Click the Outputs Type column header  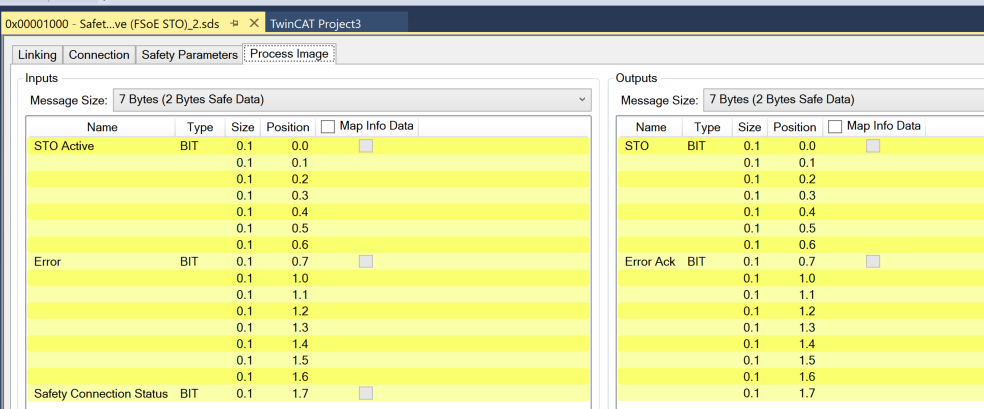coord(707,128)
